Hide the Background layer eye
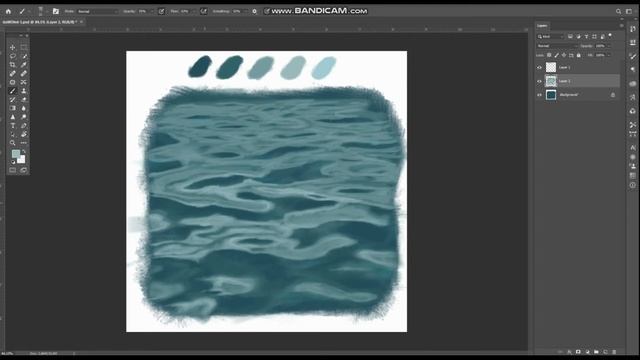Screen dimensions: 640x360 coord(539,95)
